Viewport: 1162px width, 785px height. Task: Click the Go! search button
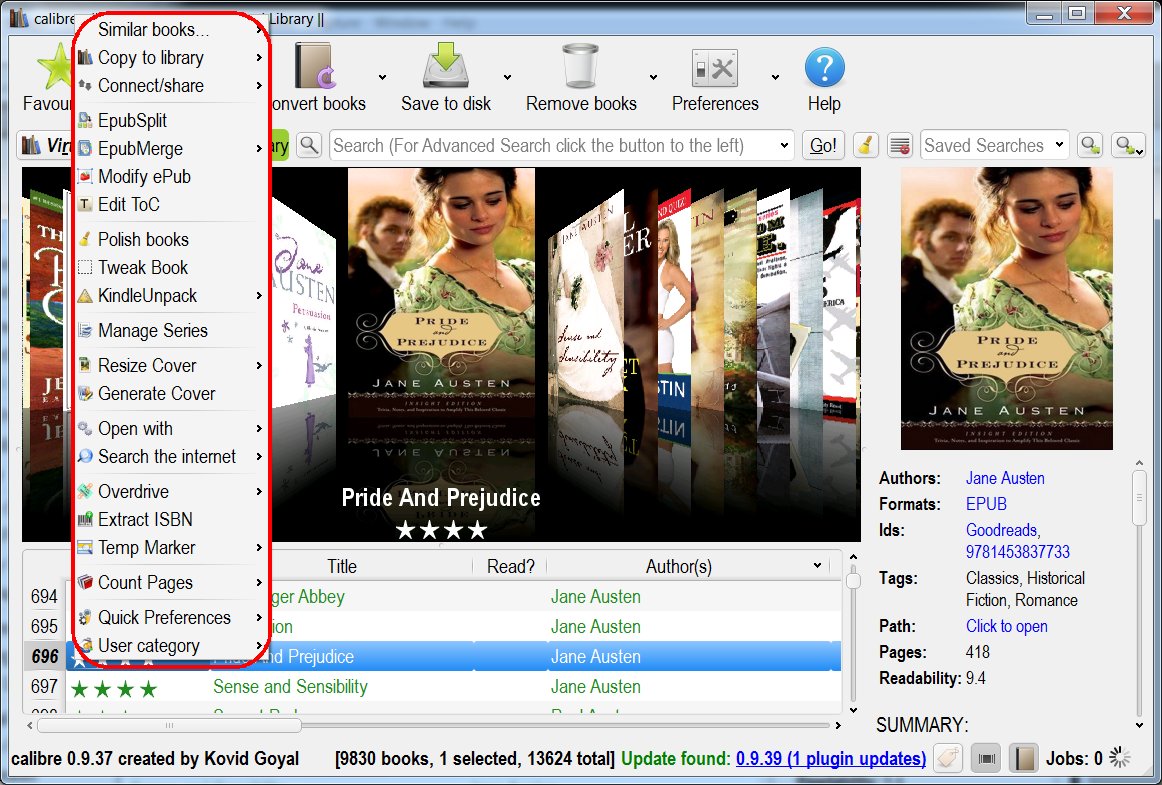[823, 145]
